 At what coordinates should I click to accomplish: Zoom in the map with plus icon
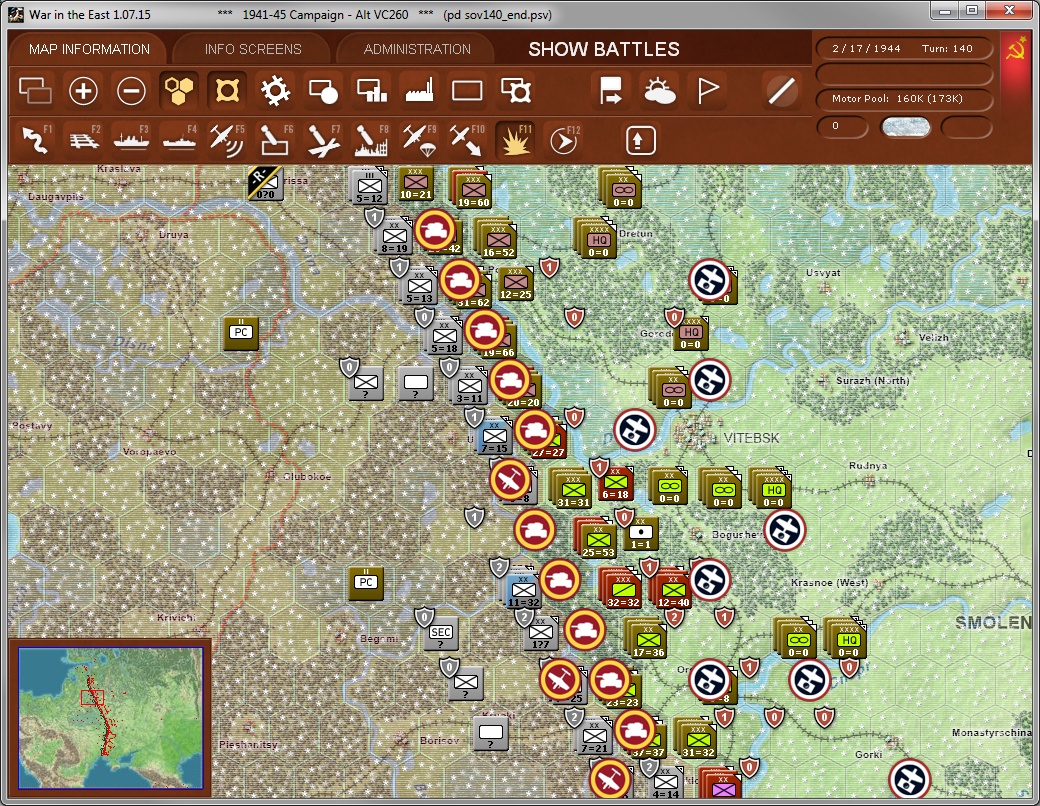84,90
